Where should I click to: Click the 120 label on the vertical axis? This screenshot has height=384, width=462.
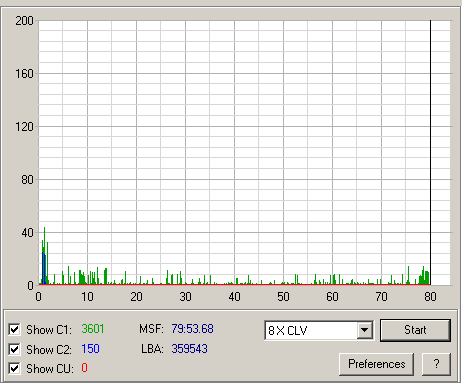(x=24, y=127)
